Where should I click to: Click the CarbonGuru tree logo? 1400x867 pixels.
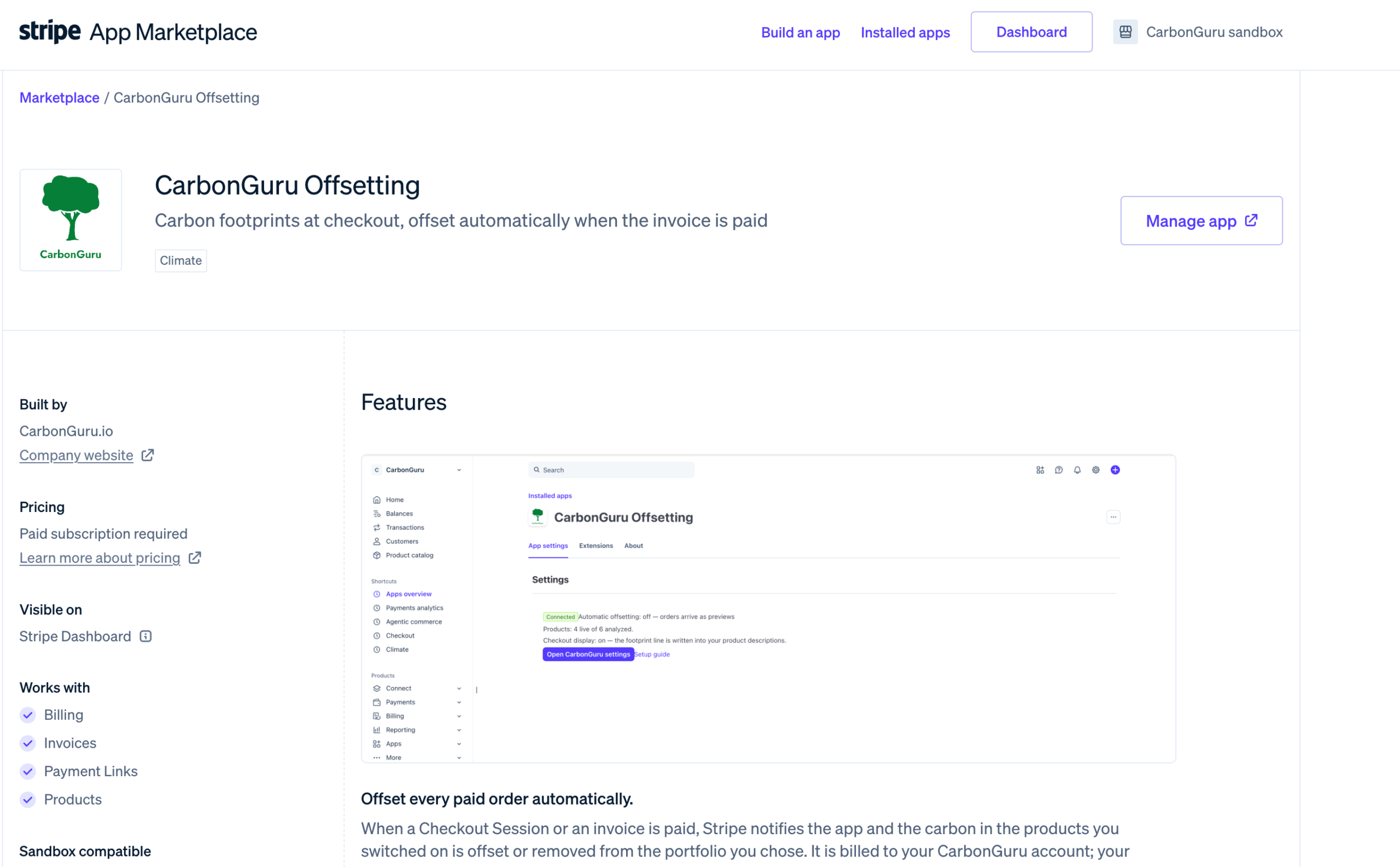(x=71, y=219)
